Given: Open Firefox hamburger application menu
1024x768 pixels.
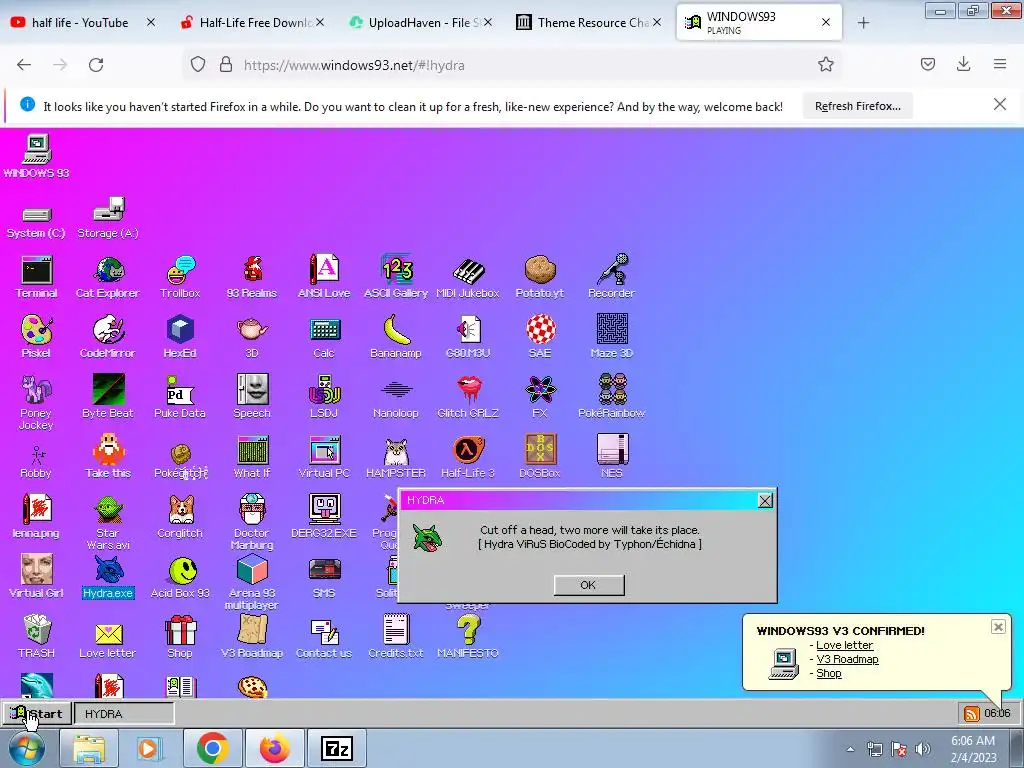Looking at the screenshot, I should pos(999,64).
